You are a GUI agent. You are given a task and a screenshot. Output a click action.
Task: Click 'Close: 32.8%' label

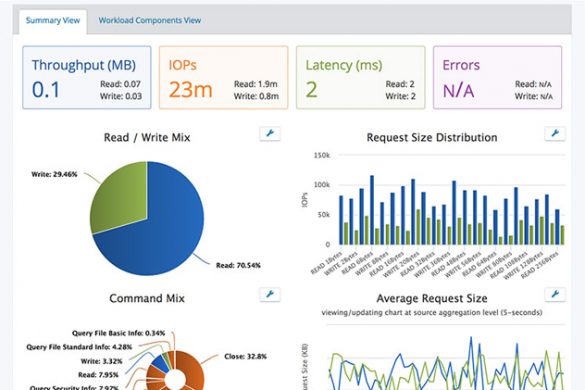245,356
